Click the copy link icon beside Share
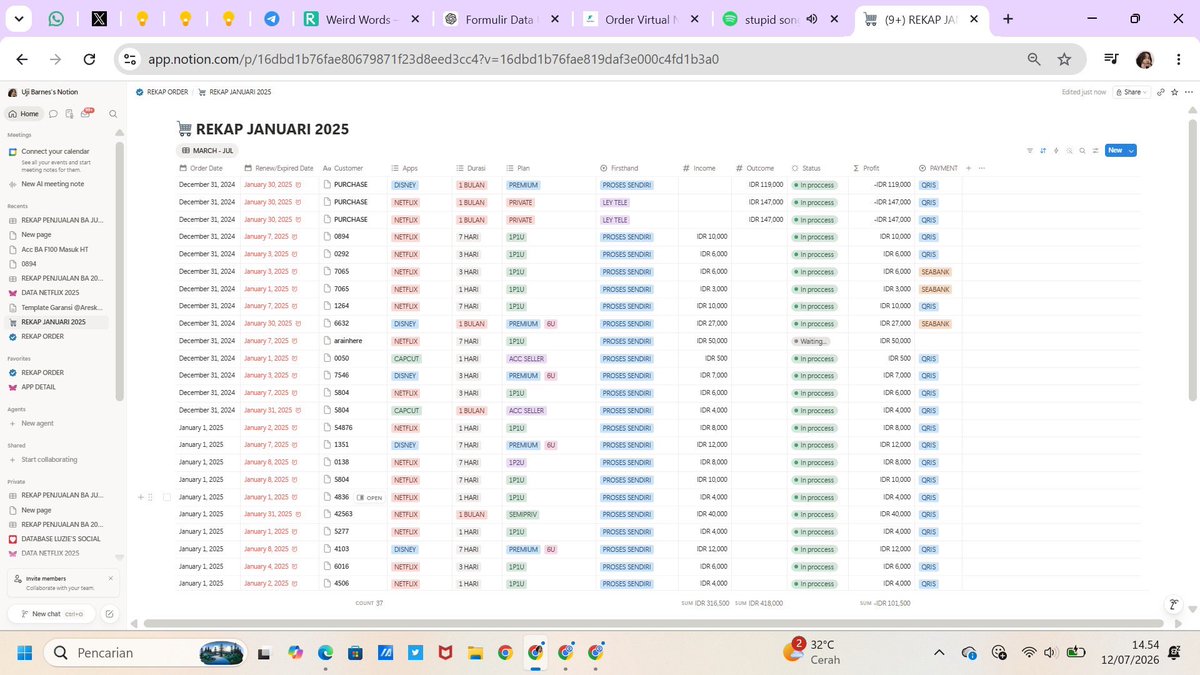1200x675 pixels. pyautogui.click(x=1160, y=92)
